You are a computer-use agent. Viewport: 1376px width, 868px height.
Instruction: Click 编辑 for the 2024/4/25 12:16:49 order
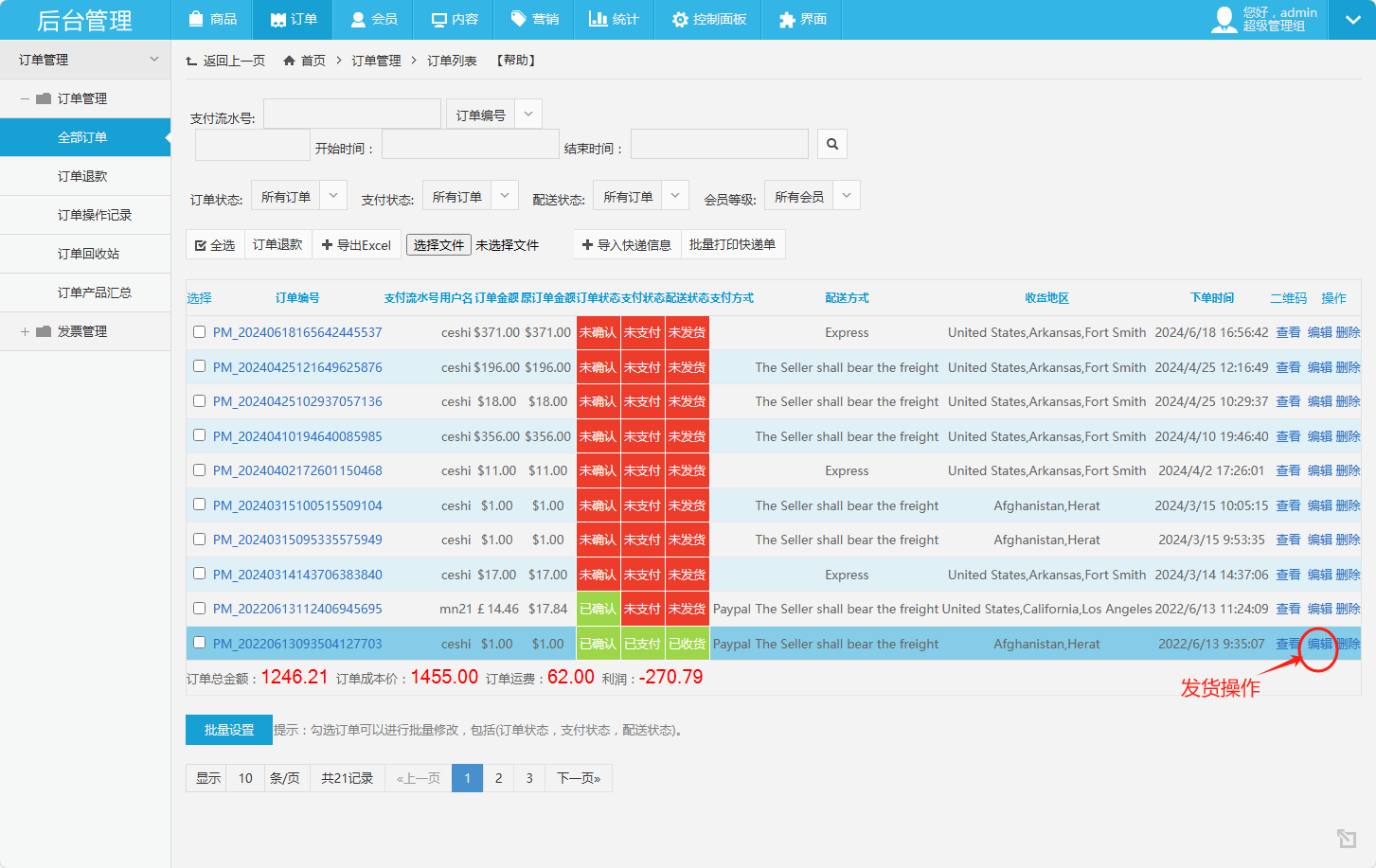pyautogui.click(x=1320, y=367)
